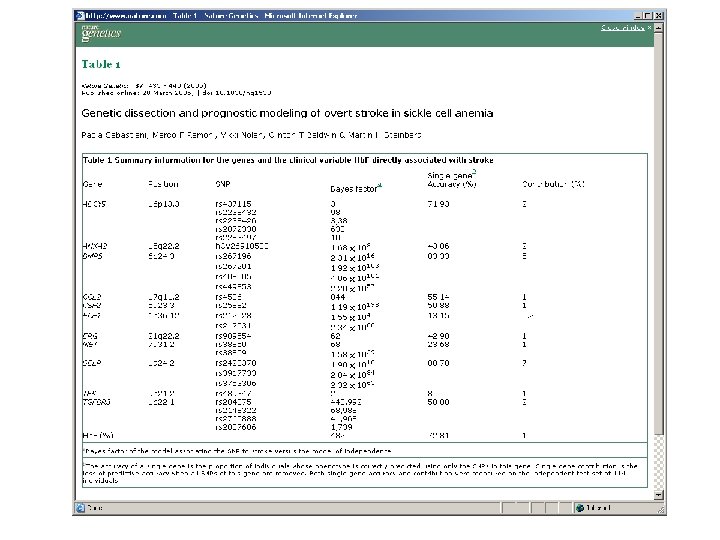The image size is (720, 540).
Task: Click the Internet Explorer icon in the title bar
Action: (x=80, y=16)
